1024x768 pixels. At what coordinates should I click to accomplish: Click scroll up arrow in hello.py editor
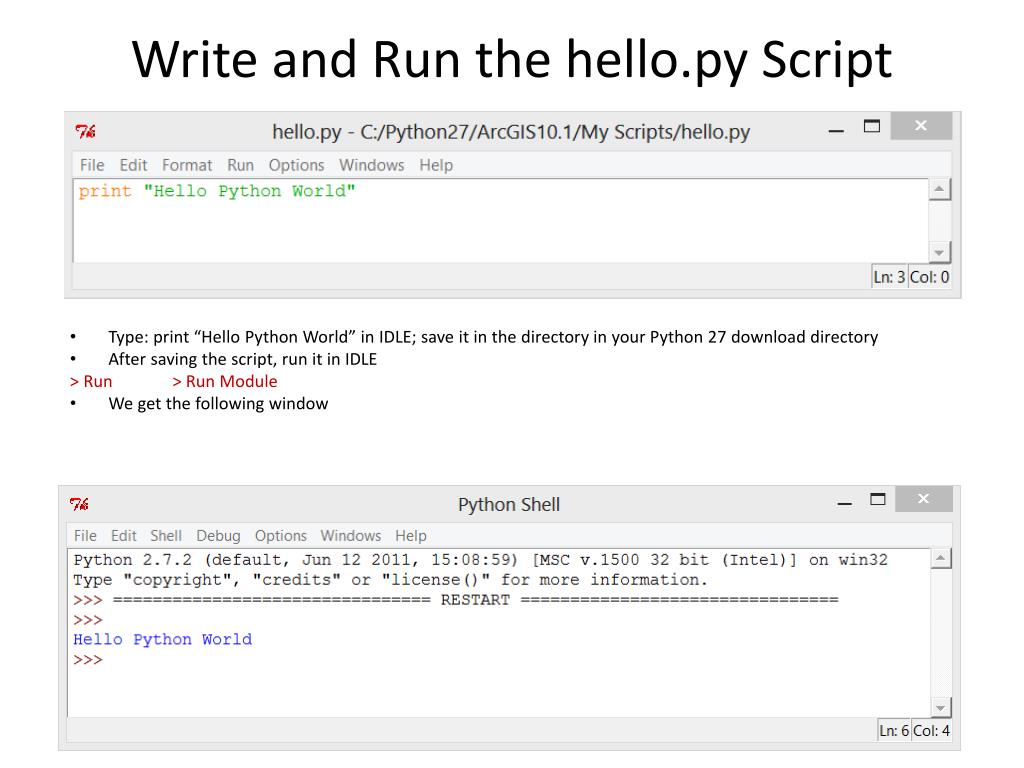click(x=940, y=189)
